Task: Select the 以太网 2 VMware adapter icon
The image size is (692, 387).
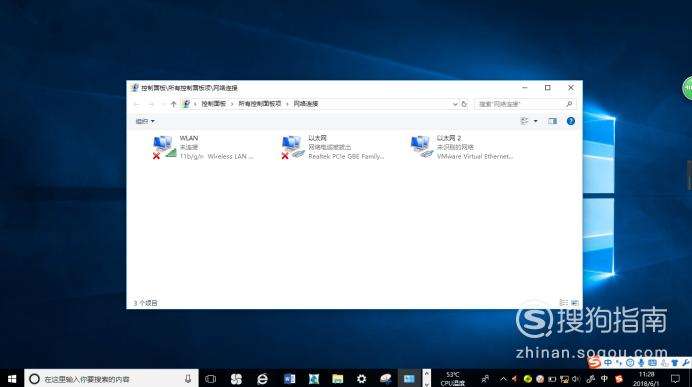Action: coord(422,147)
